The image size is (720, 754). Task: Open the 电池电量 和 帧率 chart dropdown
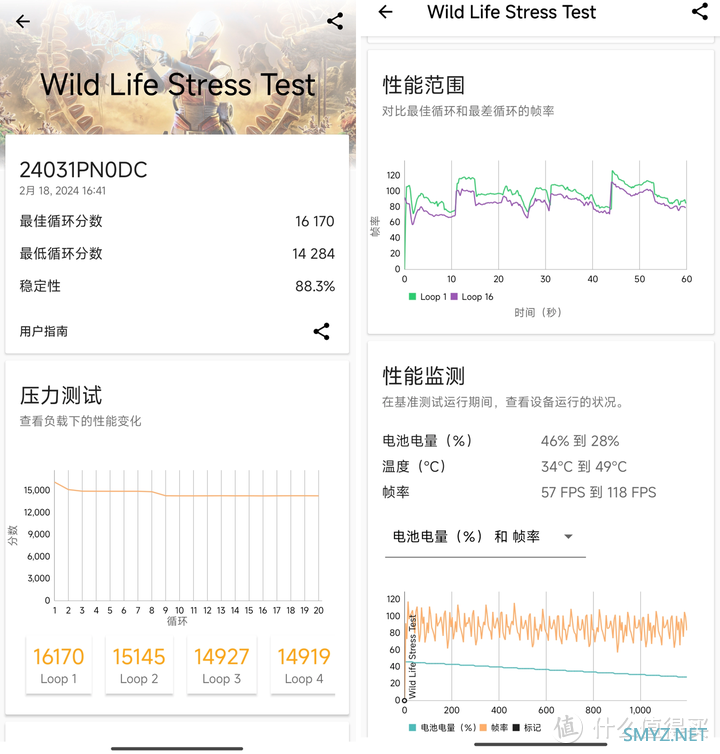pyautogui.click(x=485, y=537)
